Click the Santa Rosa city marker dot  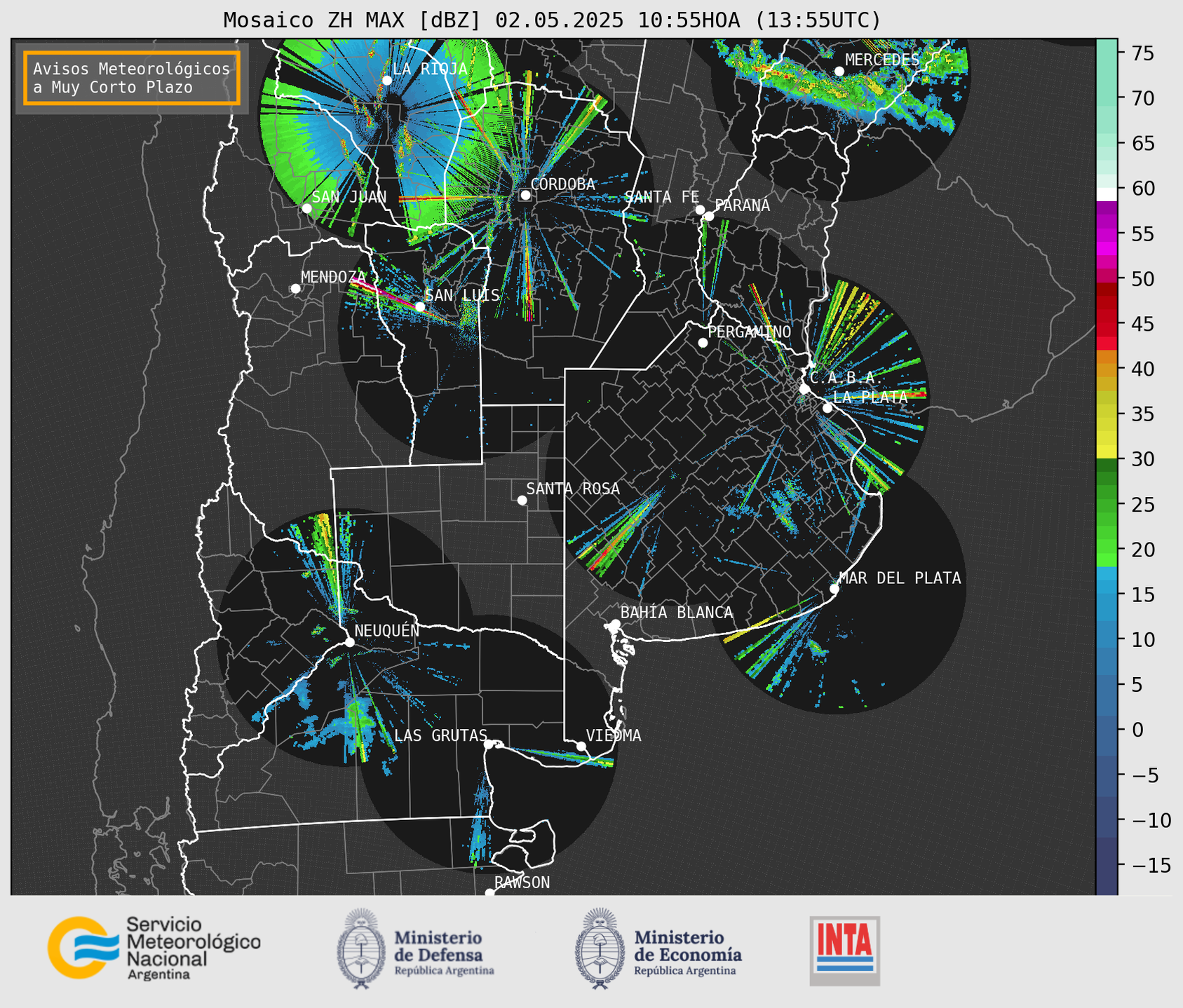(x=522, y=500)
